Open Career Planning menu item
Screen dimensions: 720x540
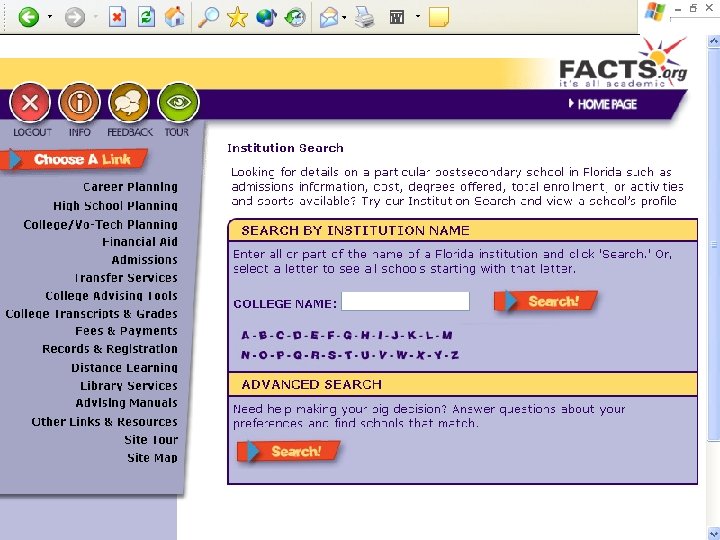tap(130, 187)
